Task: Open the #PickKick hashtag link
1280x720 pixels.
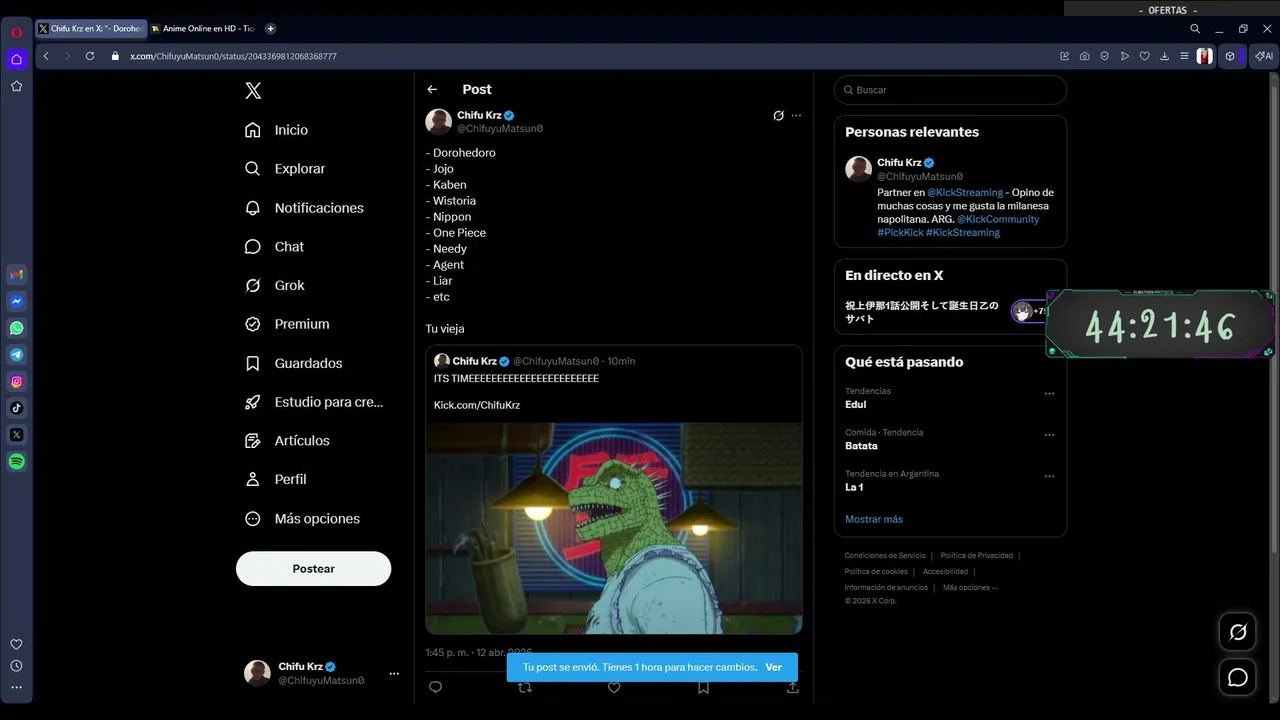Action: click(x=900, y=232)
